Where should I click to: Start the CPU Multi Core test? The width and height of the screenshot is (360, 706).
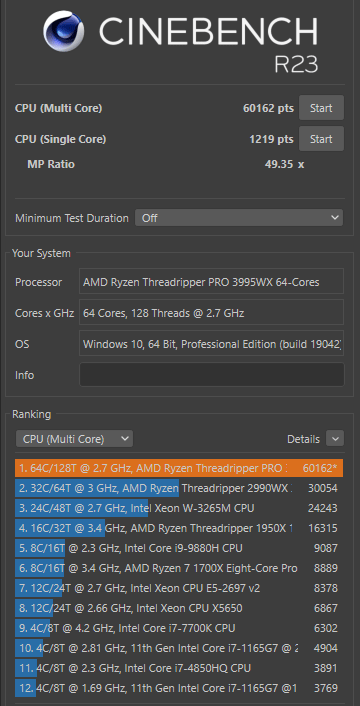321,108
